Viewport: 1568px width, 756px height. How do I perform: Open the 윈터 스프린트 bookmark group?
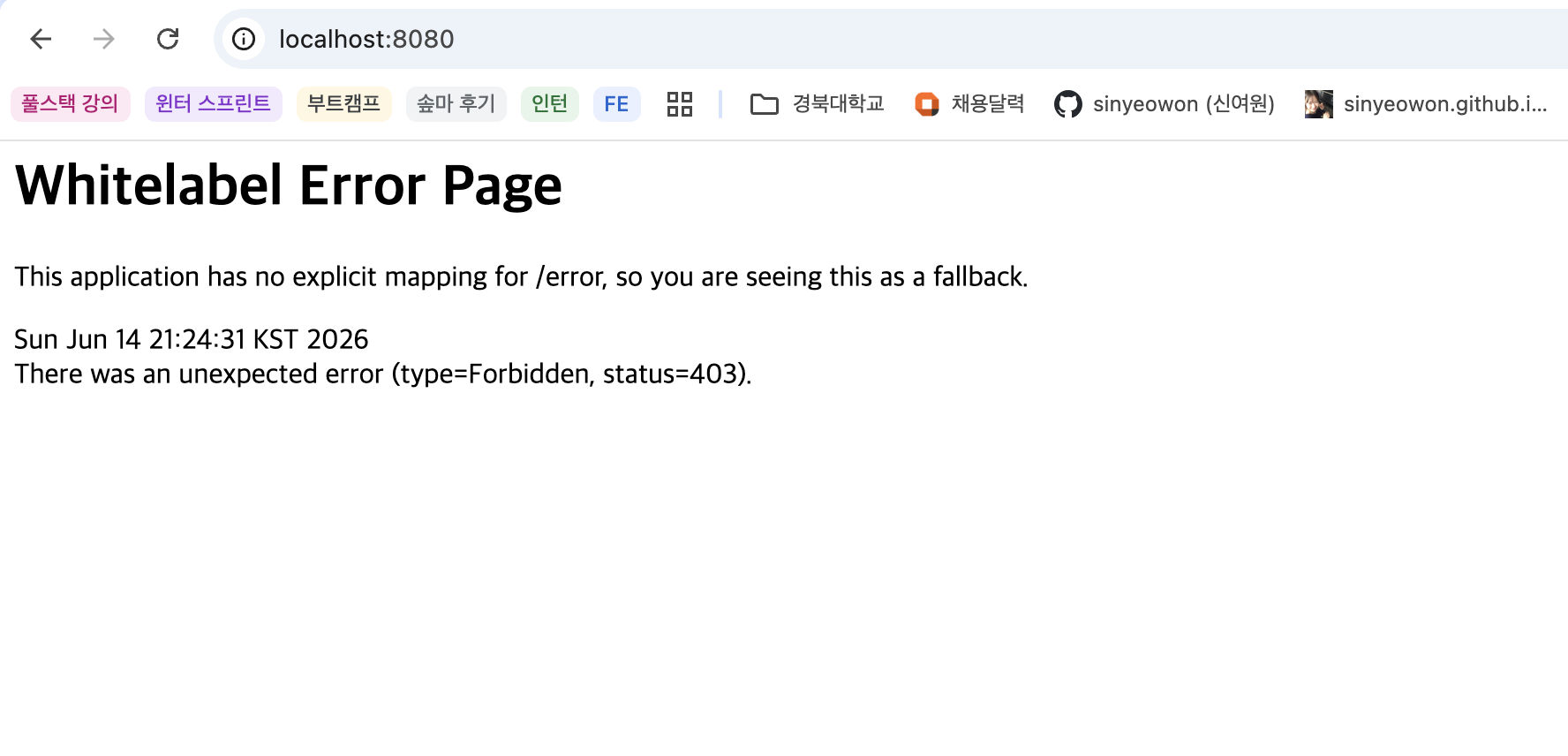214,104
